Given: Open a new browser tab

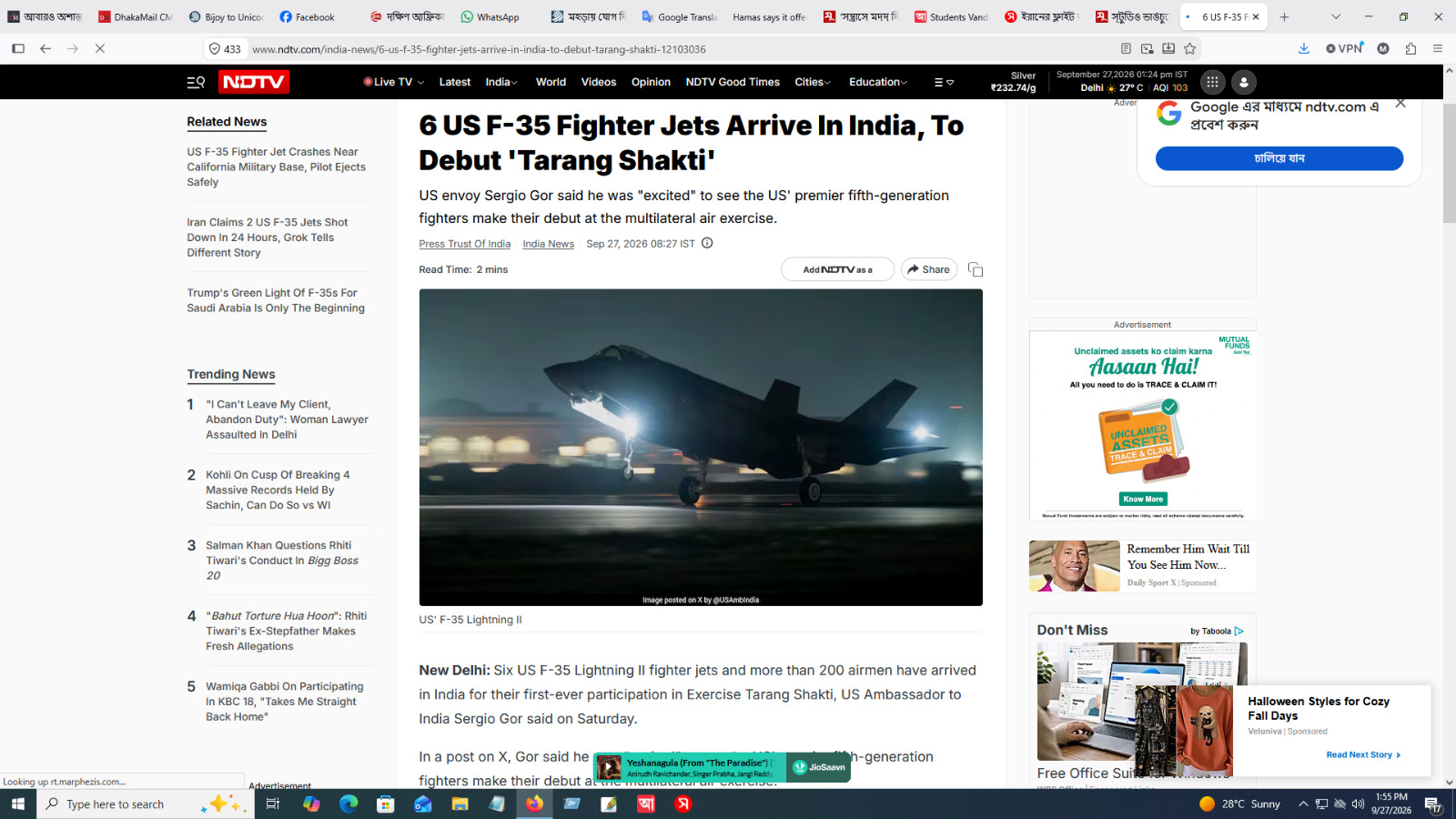Looking at the screenshot, I should [1284, 16].
